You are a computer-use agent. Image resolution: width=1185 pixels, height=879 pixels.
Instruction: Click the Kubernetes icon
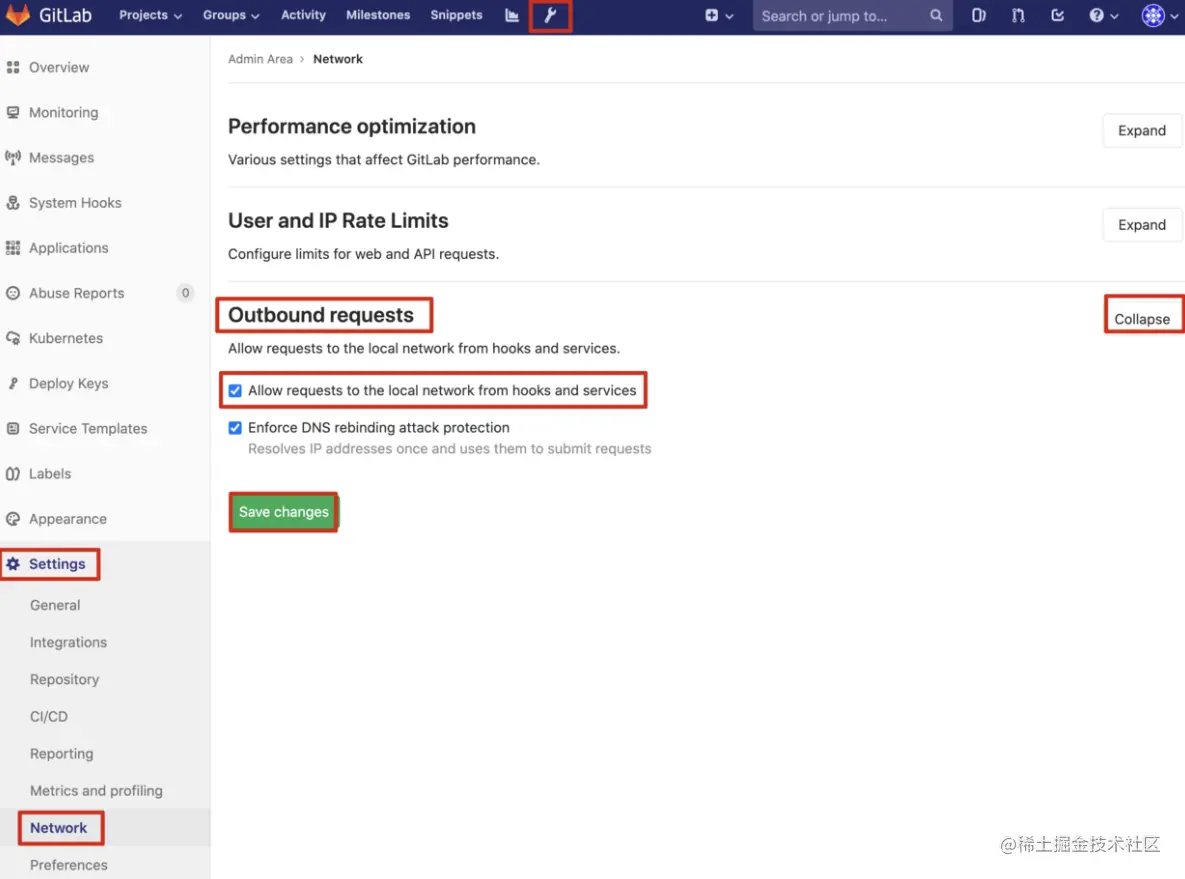coord(13,338)
